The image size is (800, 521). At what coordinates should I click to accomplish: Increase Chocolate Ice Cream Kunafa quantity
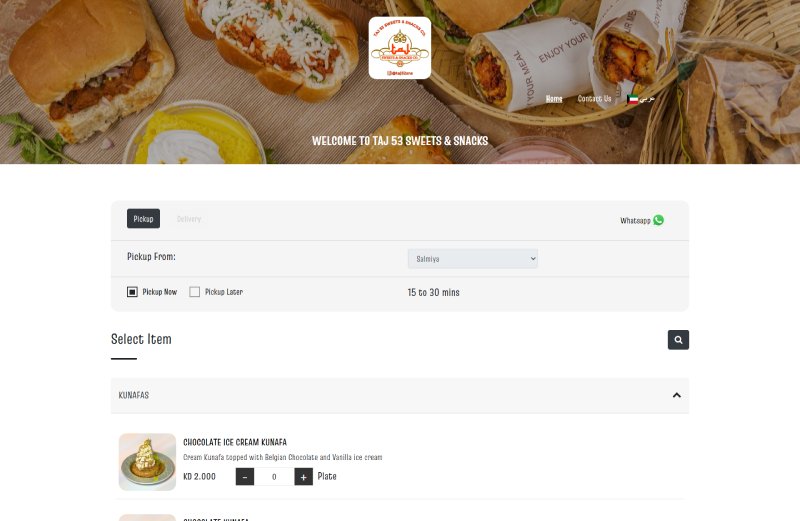304,477
